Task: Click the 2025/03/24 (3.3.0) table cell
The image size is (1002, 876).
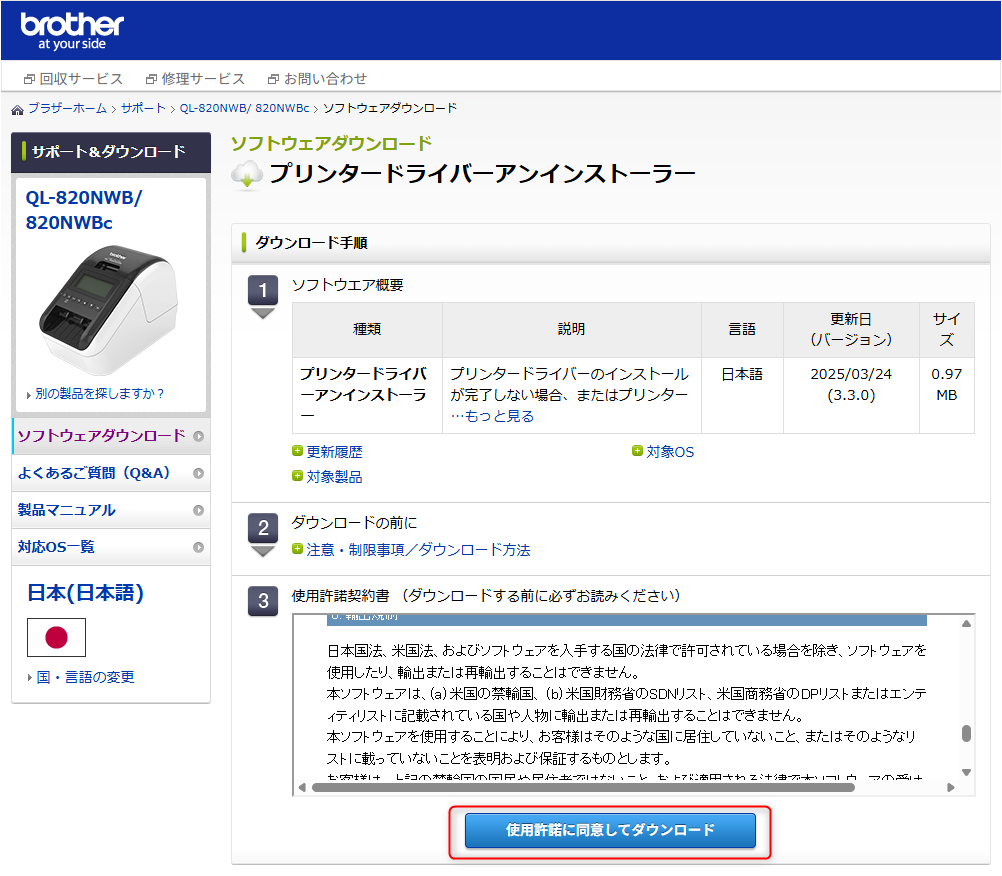Action: point(851,396)
